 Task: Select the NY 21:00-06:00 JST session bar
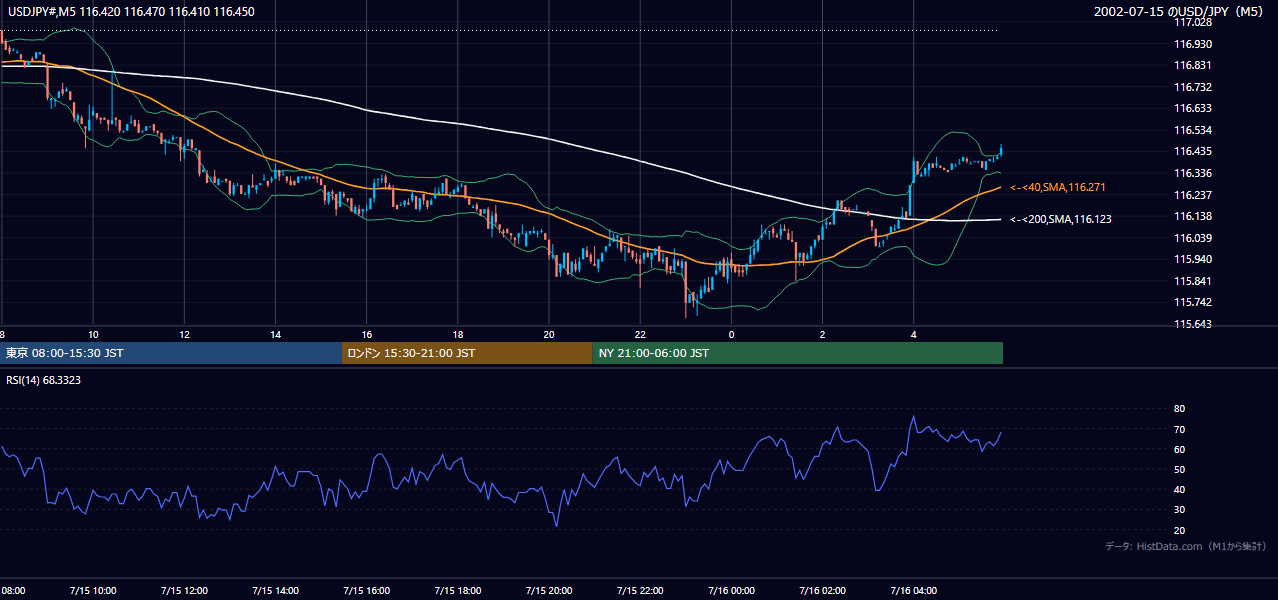pos(797,353)
